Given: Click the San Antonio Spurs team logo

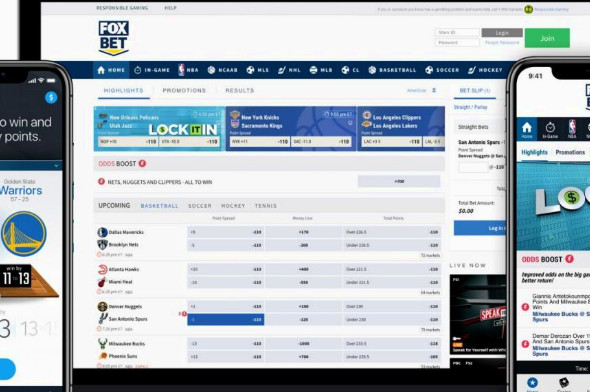Looking at the screenshot, I should [x=102, y=319].
